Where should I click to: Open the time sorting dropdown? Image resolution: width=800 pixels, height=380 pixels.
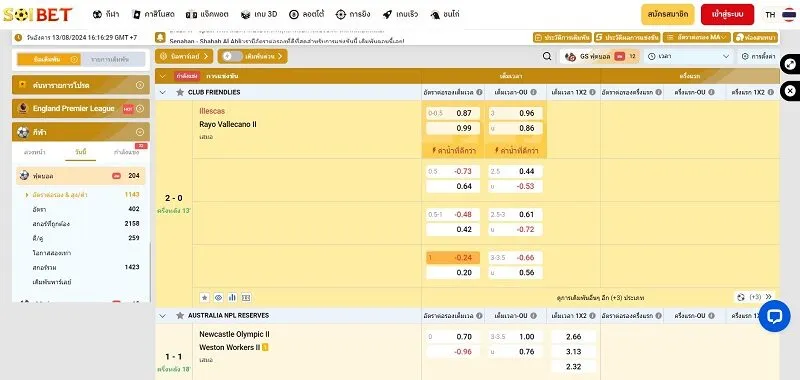[689, 57]
